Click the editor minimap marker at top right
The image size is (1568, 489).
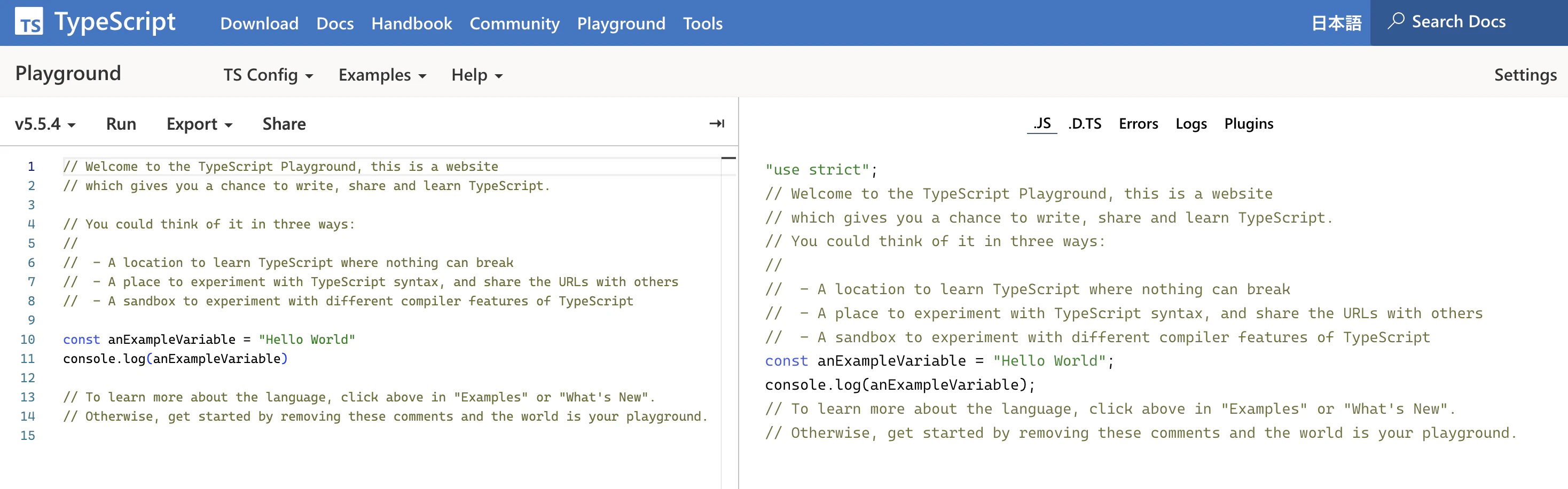[728, 158]
